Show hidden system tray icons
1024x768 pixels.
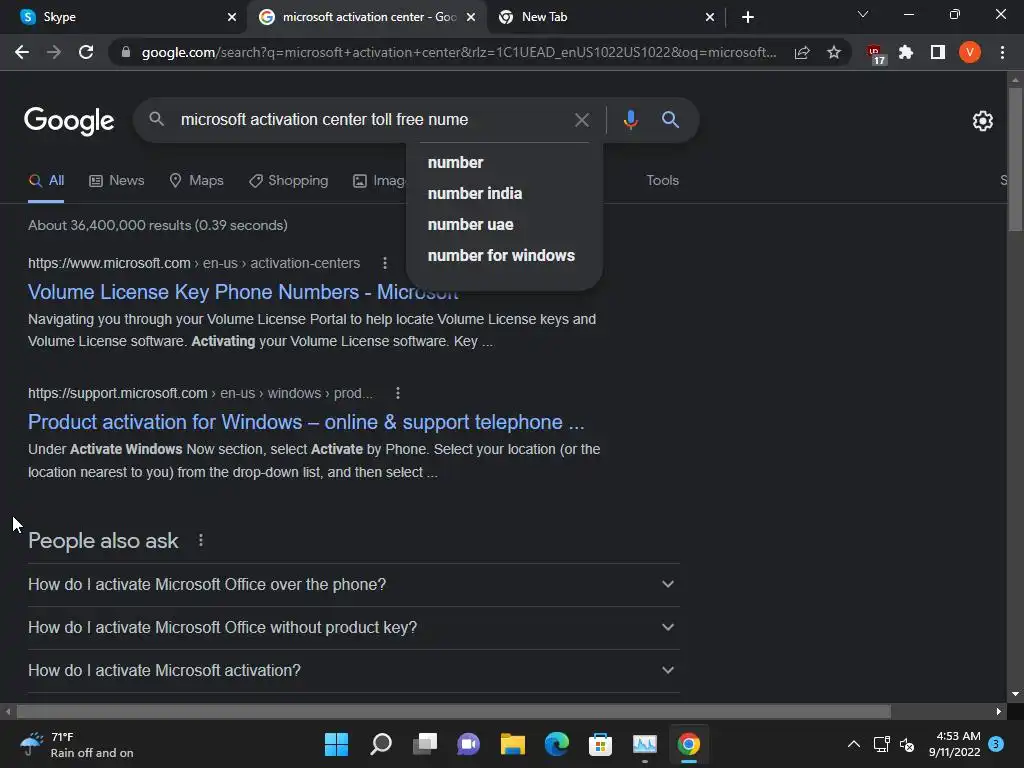(853, 744)
